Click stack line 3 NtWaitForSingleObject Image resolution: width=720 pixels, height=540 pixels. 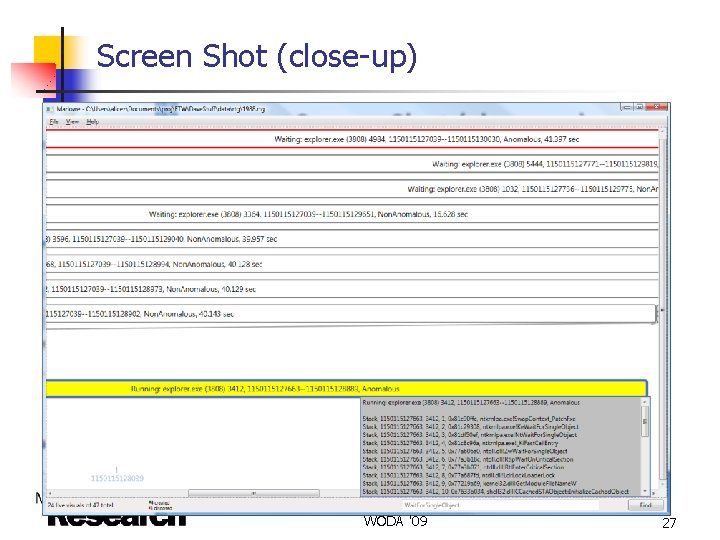click(470, 434)
